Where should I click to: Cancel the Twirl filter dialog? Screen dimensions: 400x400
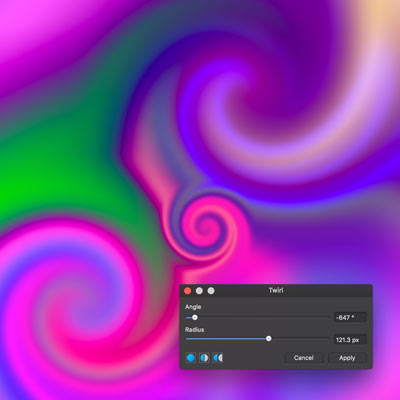304,358
